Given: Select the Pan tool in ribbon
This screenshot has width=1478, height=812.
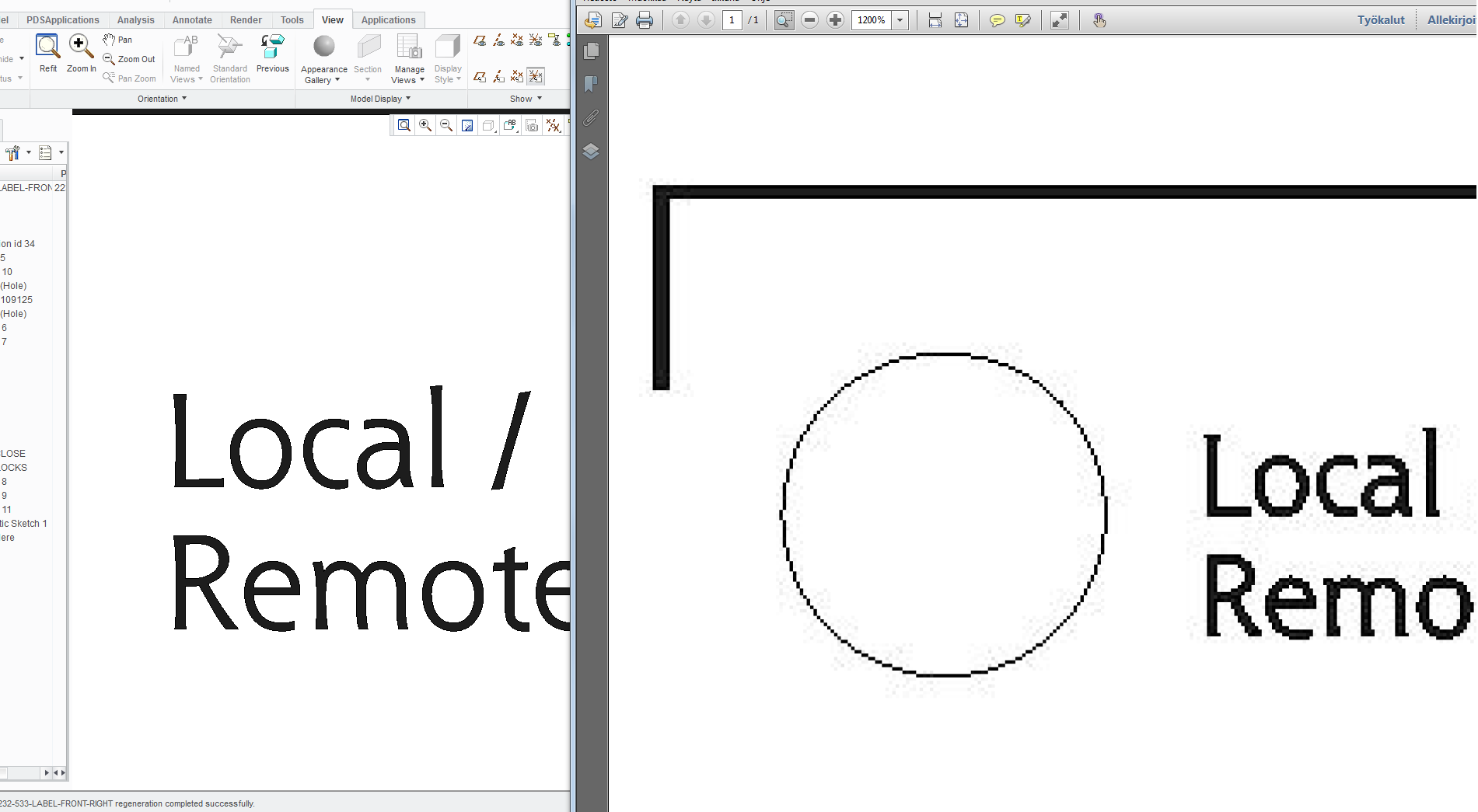Looking at the screenshot, I should (x=117, y=40).
